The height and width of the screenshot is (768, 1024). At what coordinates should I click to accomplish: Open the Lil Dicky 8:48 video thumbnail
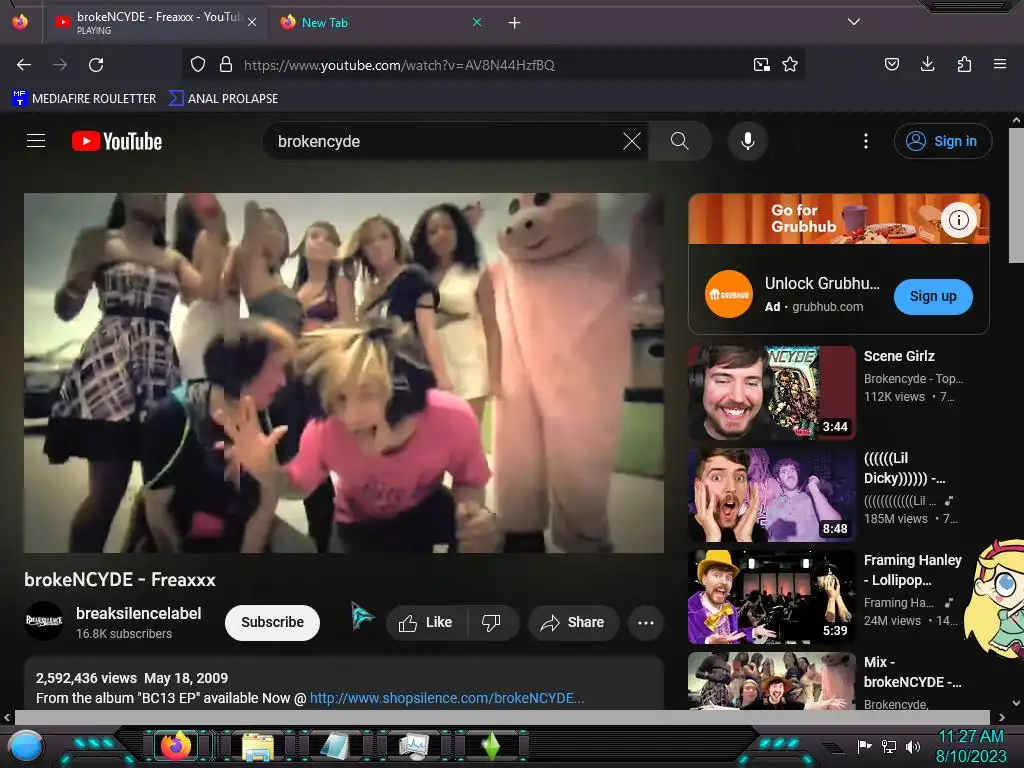tap(772, 495)
